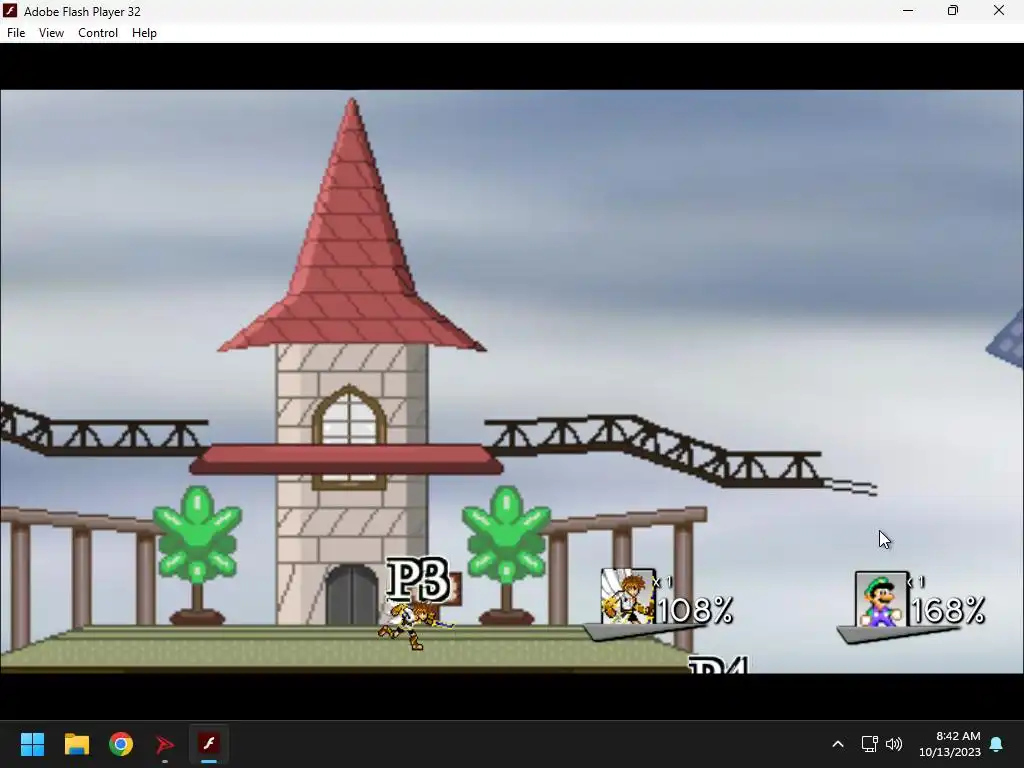Click Pit's character portrait in the HUD
This screenshot has height=768, width=1024.
628,596
